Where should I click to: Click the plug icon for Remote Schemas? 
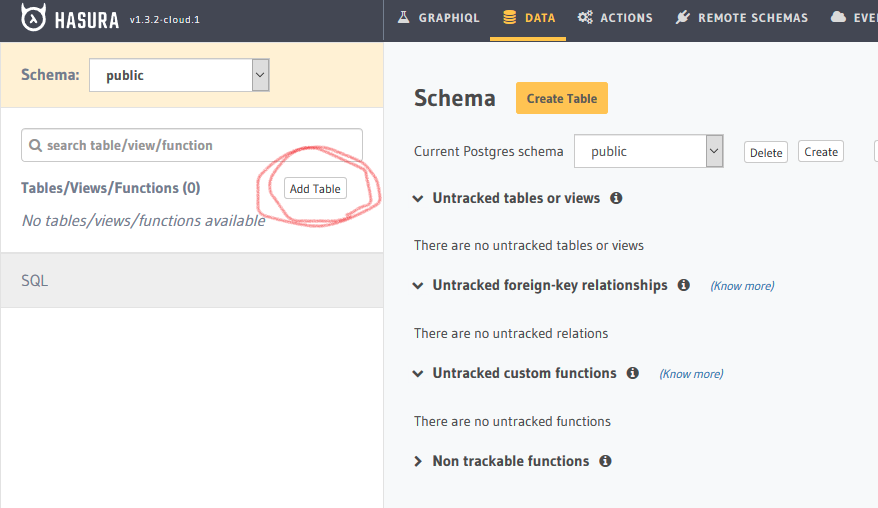(683, 17)
